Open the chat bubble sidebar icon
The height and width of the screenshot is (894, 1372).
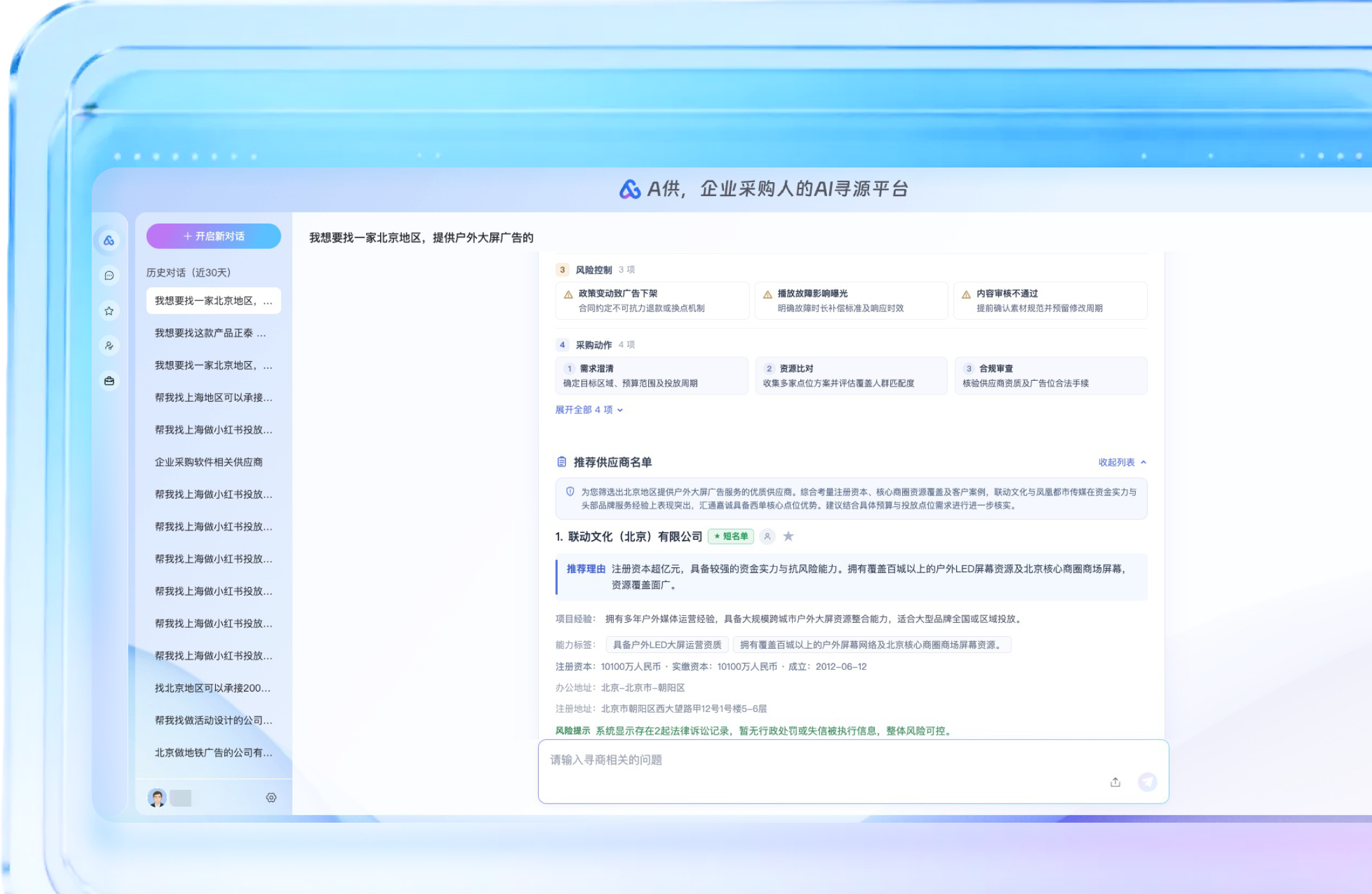109,276
